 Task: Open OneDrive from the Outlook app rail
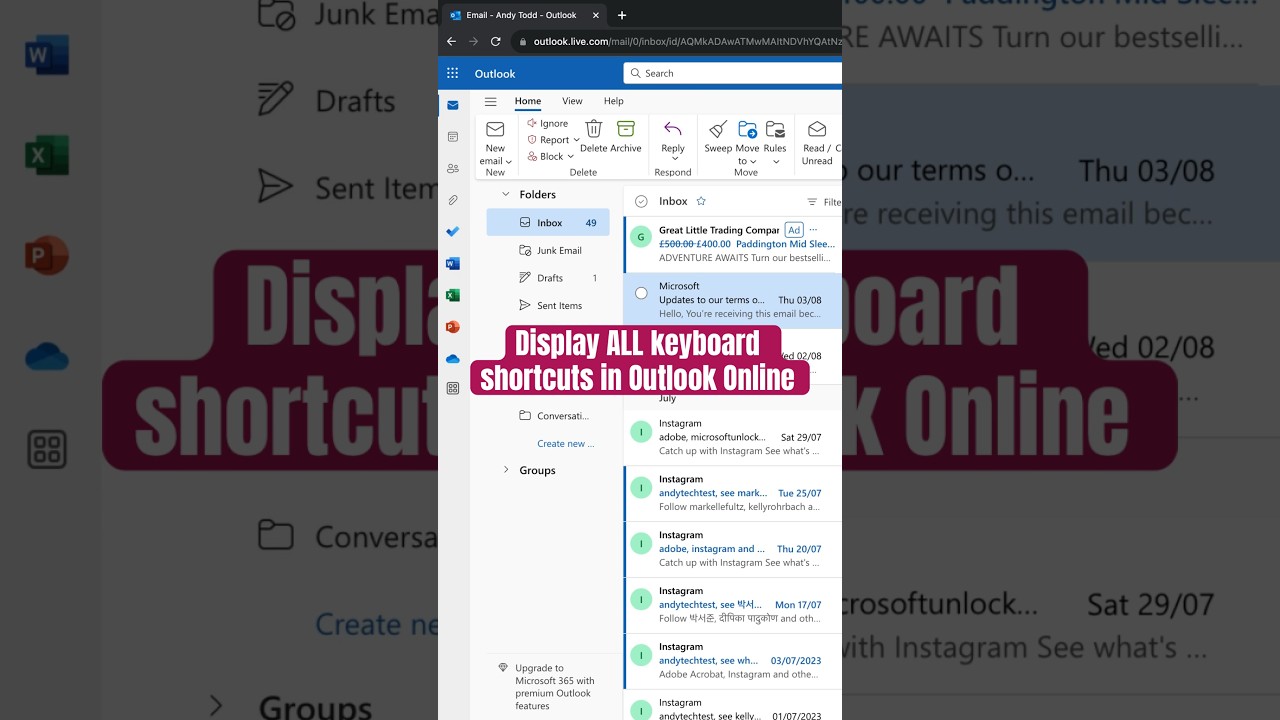453,358
